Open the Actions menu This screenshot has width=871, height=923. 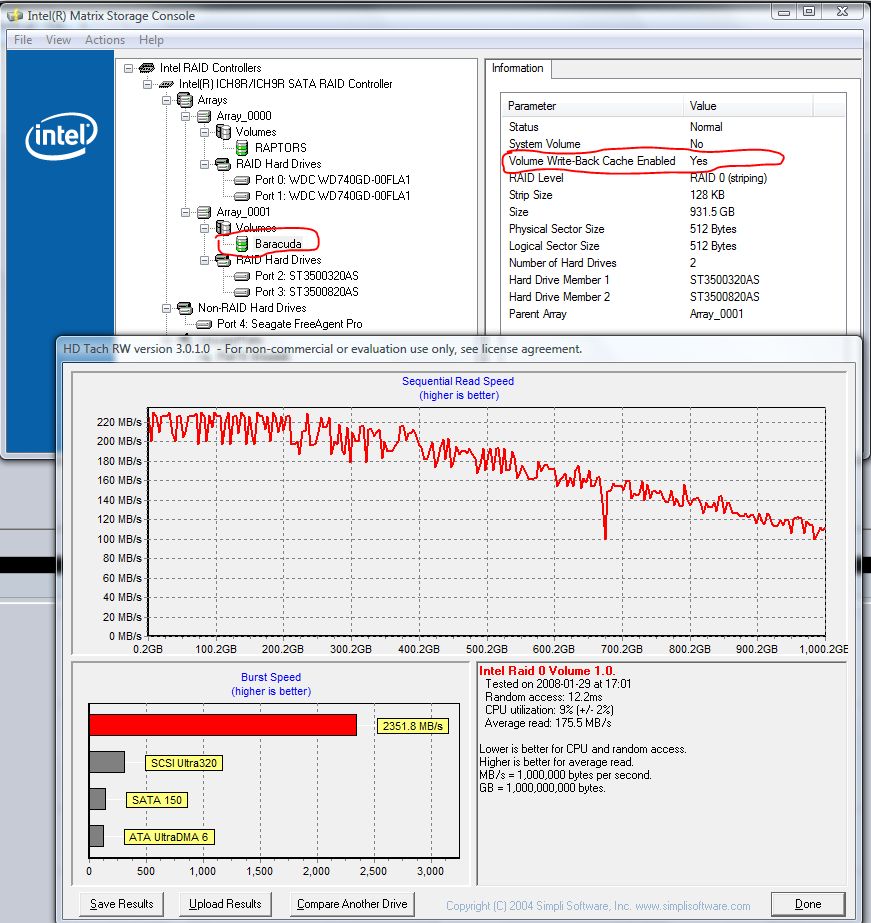point(105,40)
